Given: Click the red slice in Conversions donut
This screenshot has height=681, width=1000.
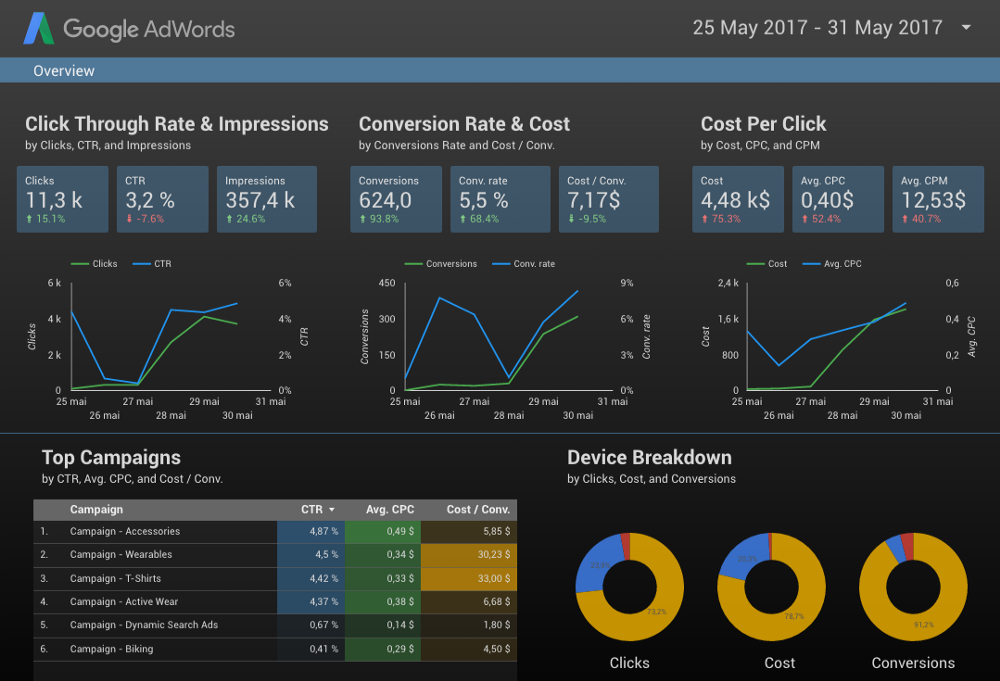Looking at the screenshot, I should [x=908, y=546].
